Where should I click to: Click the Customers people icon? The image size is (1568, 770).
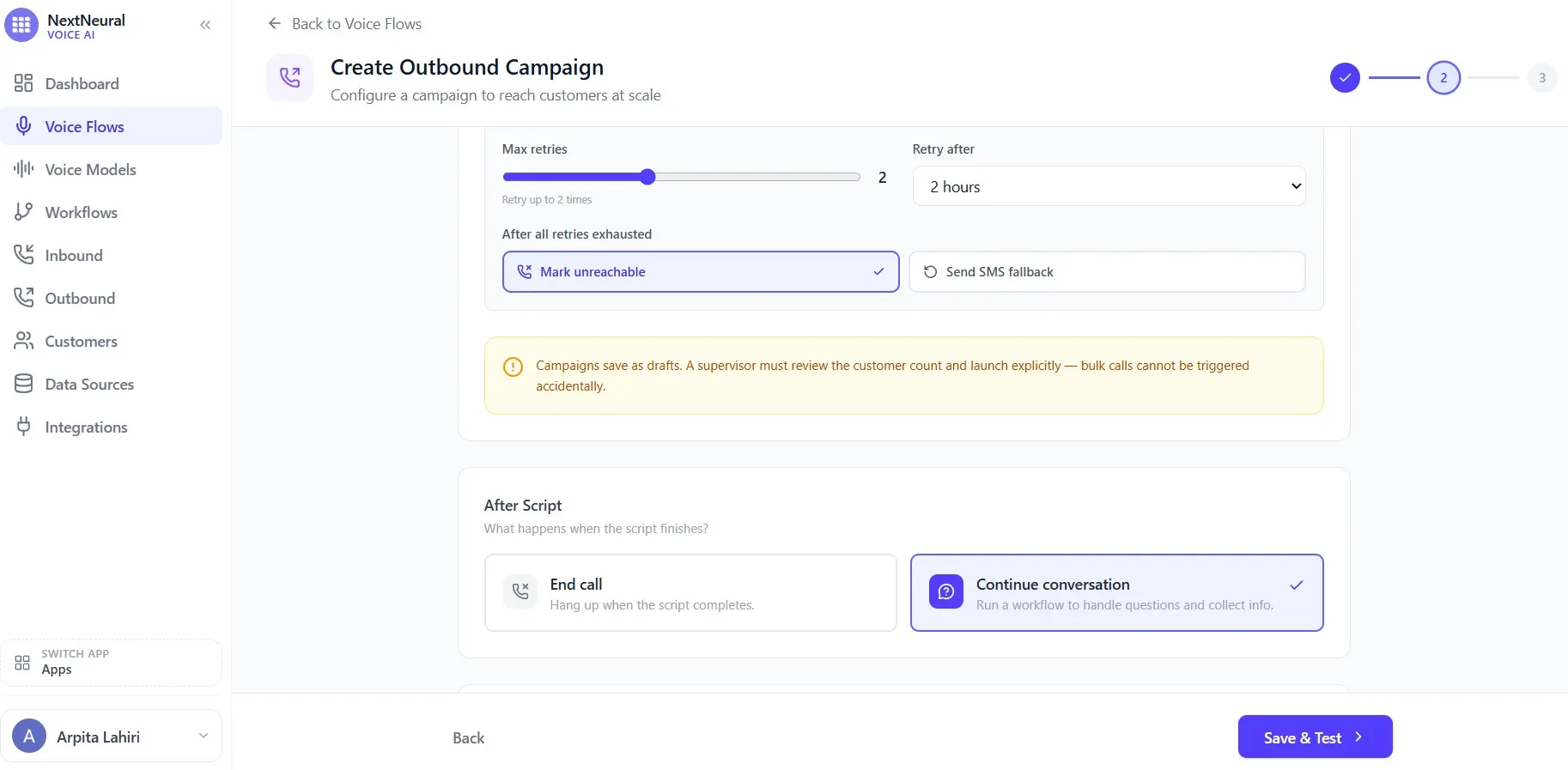[24, 341]
